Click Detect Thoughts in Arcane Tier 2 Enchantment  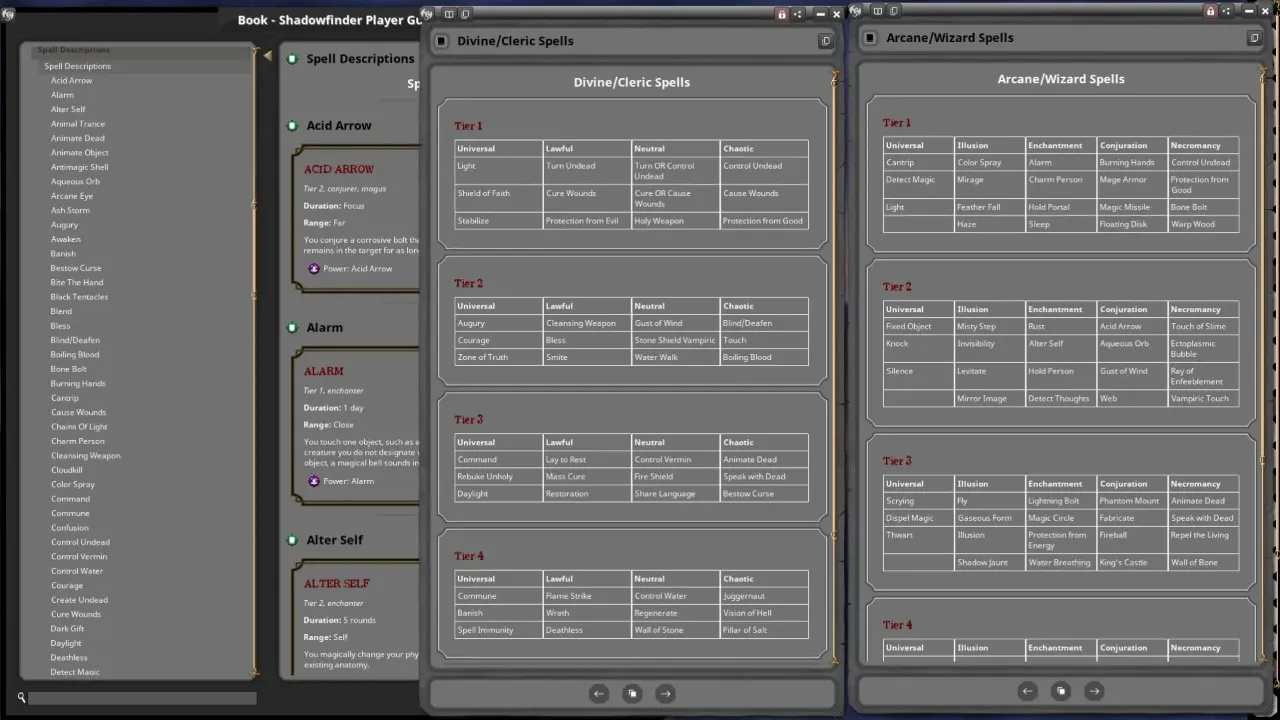pos(1059,399)
